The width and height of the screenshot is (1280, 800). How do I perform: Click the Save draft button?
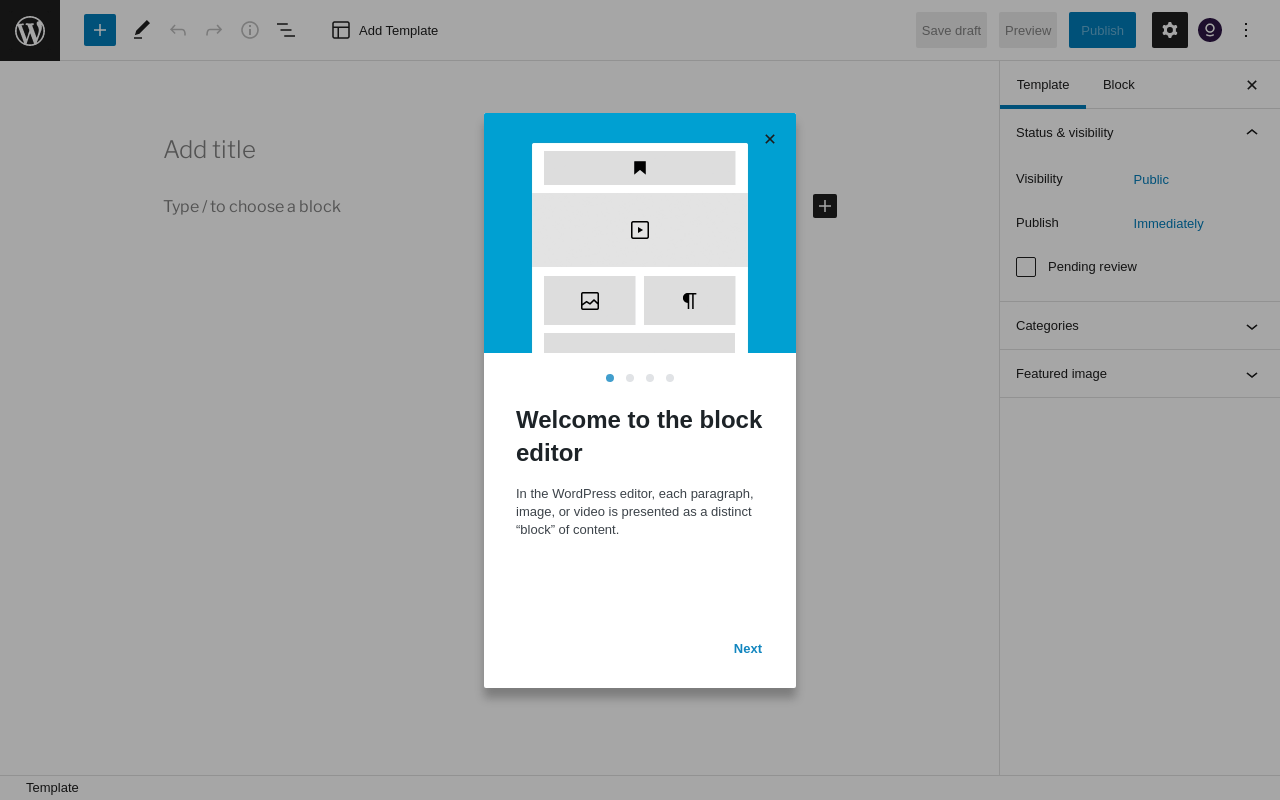951,30
